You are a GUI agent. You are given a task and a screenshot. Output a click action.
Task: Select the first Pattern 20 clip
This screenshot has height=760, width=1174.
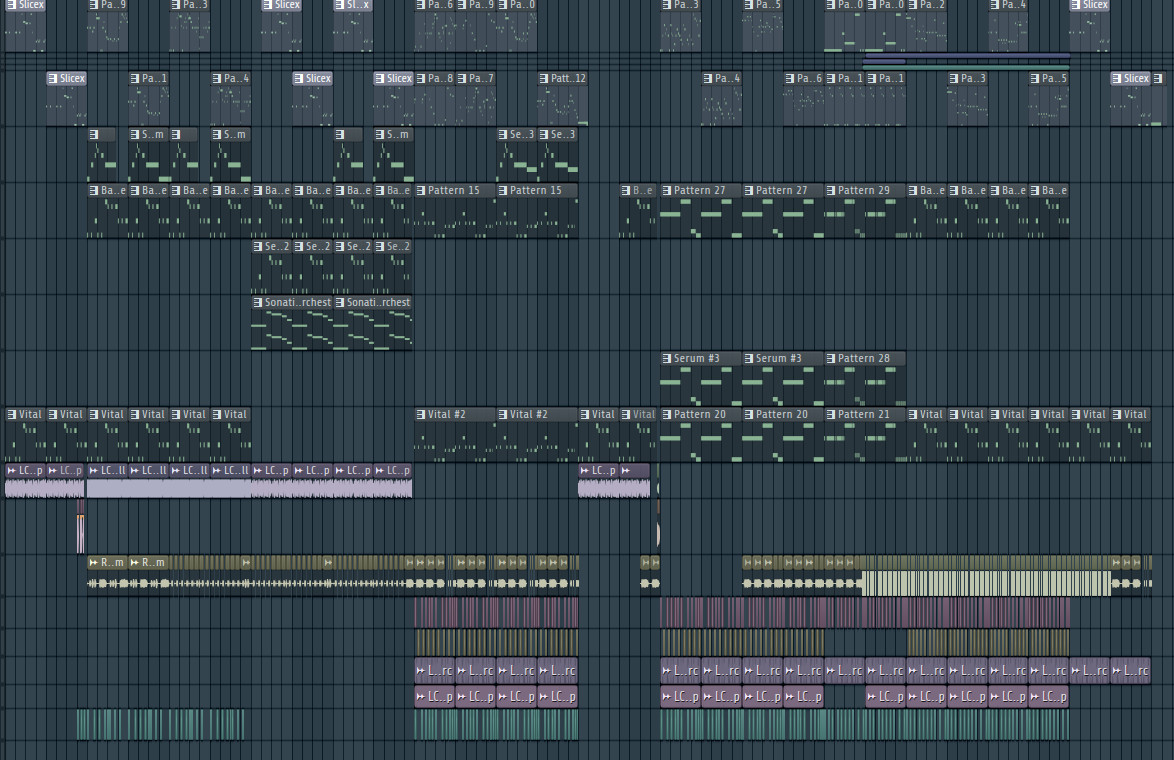coord(701,434)
